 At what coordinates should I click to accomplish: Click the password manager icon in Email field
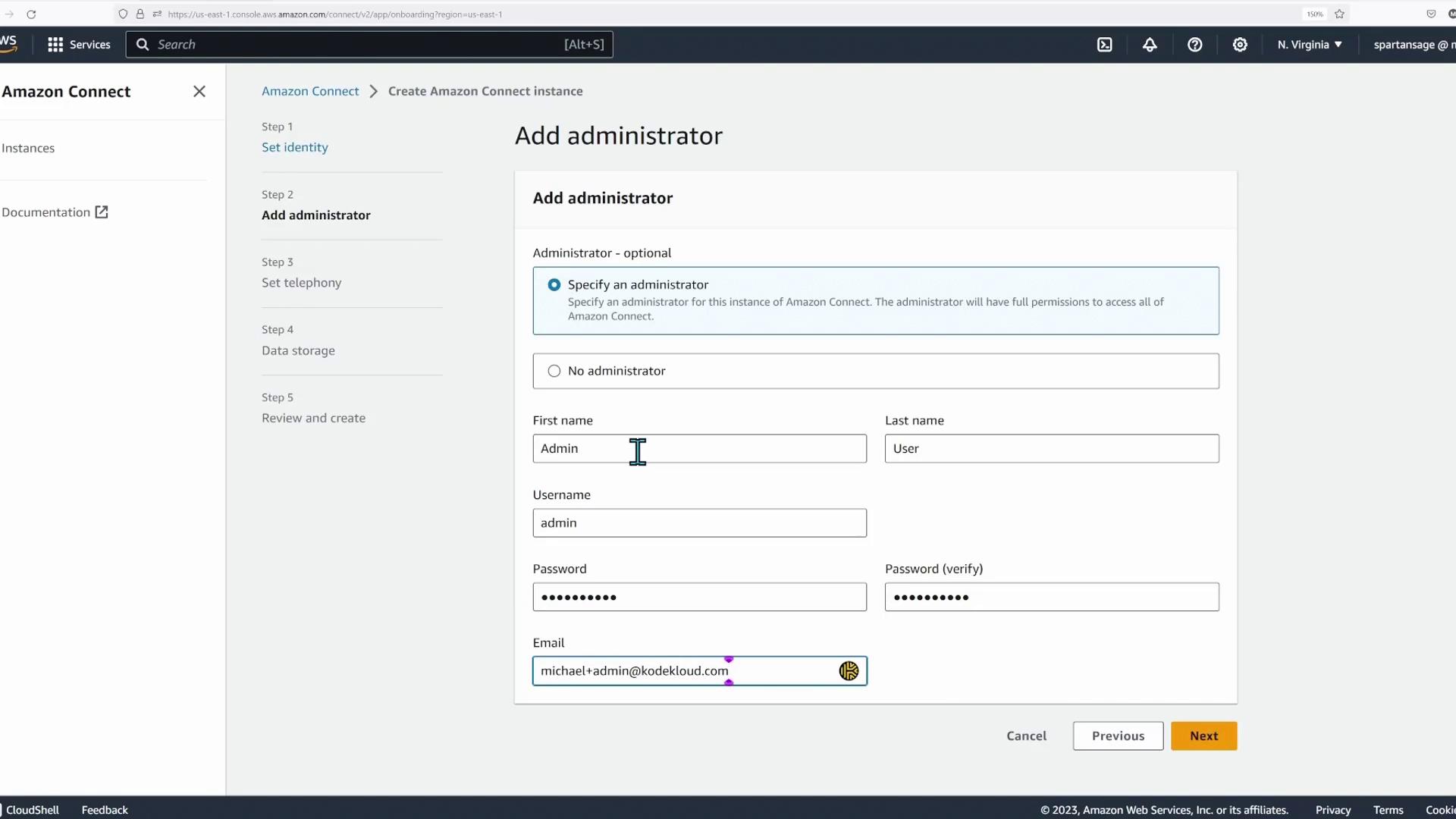pyautogui.click(x=849, y=671)
